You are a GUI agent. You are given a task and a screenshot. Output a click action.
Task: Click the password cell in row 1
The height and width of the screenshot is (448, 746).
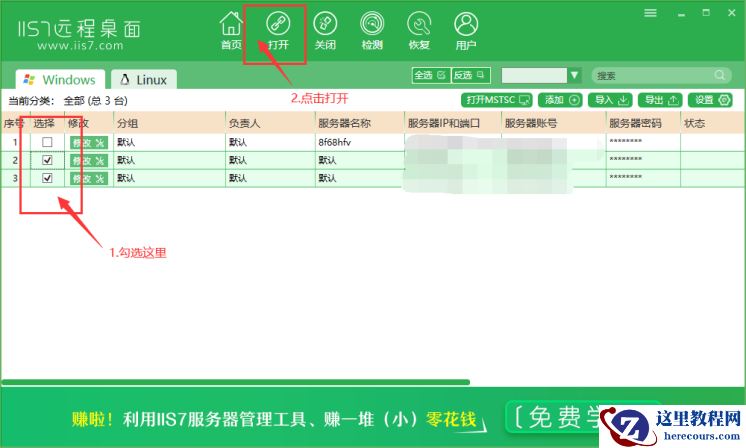[x=643, y=142]
